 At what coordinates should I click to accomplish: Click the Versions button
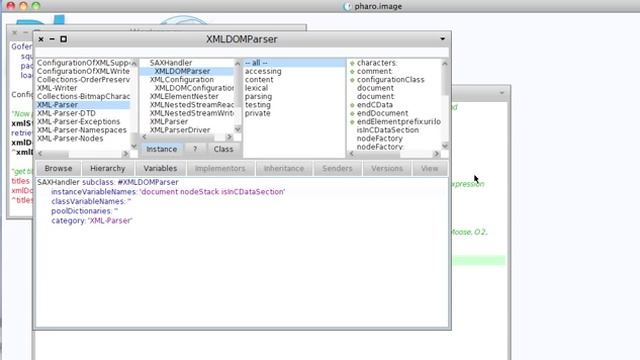pos(387,168)
